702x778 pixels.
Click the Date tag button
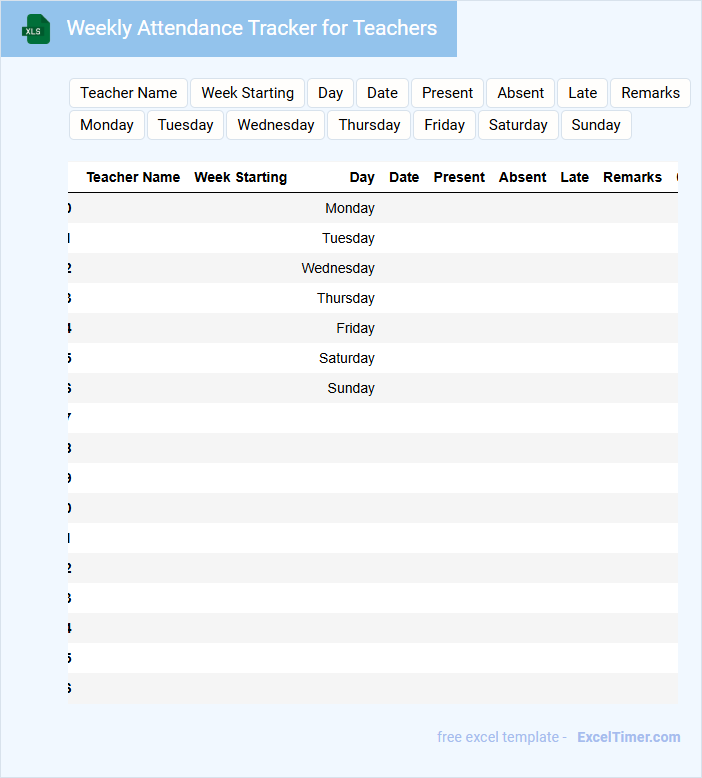(x=383, y=93)
